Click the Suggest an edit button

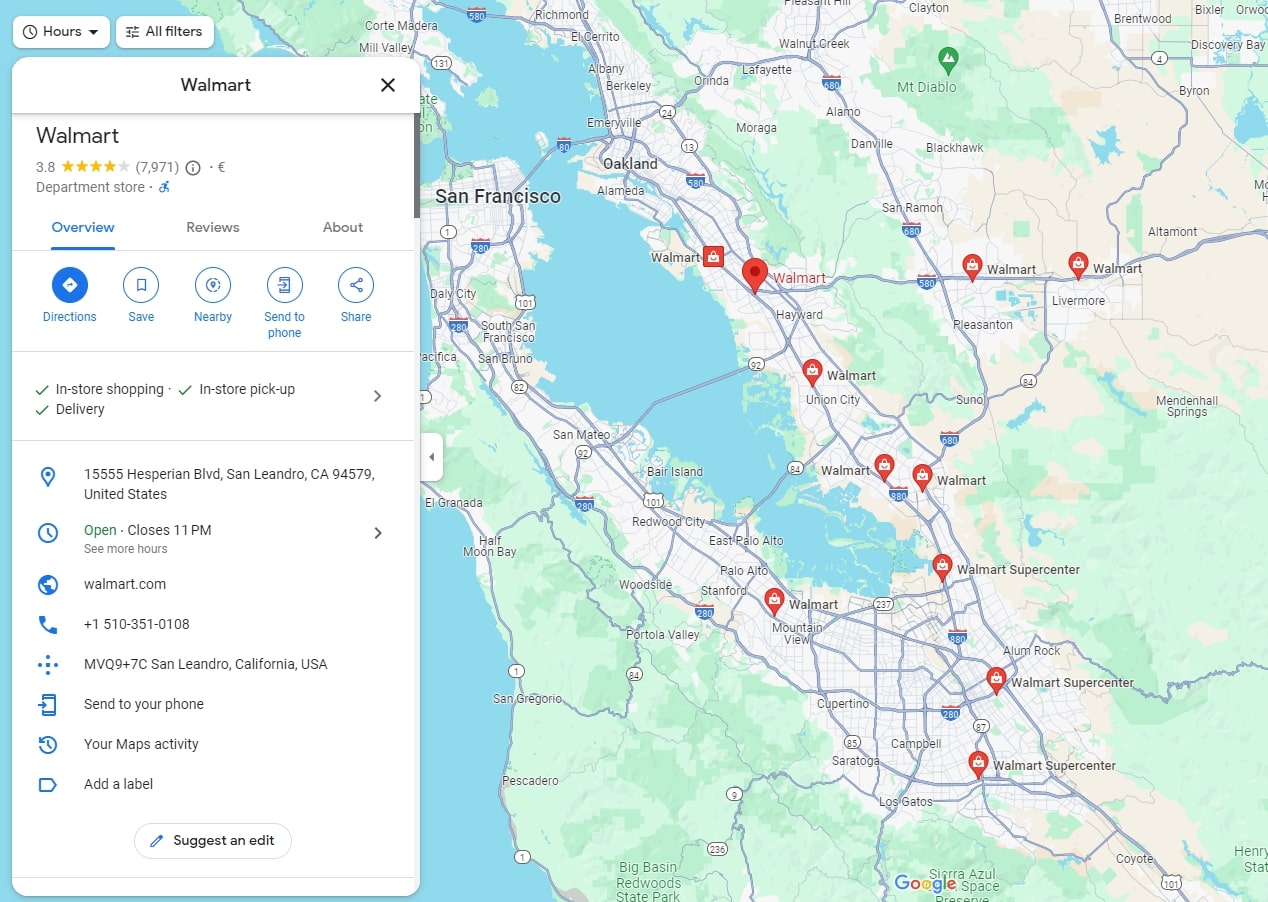click(x=212, y=841)
